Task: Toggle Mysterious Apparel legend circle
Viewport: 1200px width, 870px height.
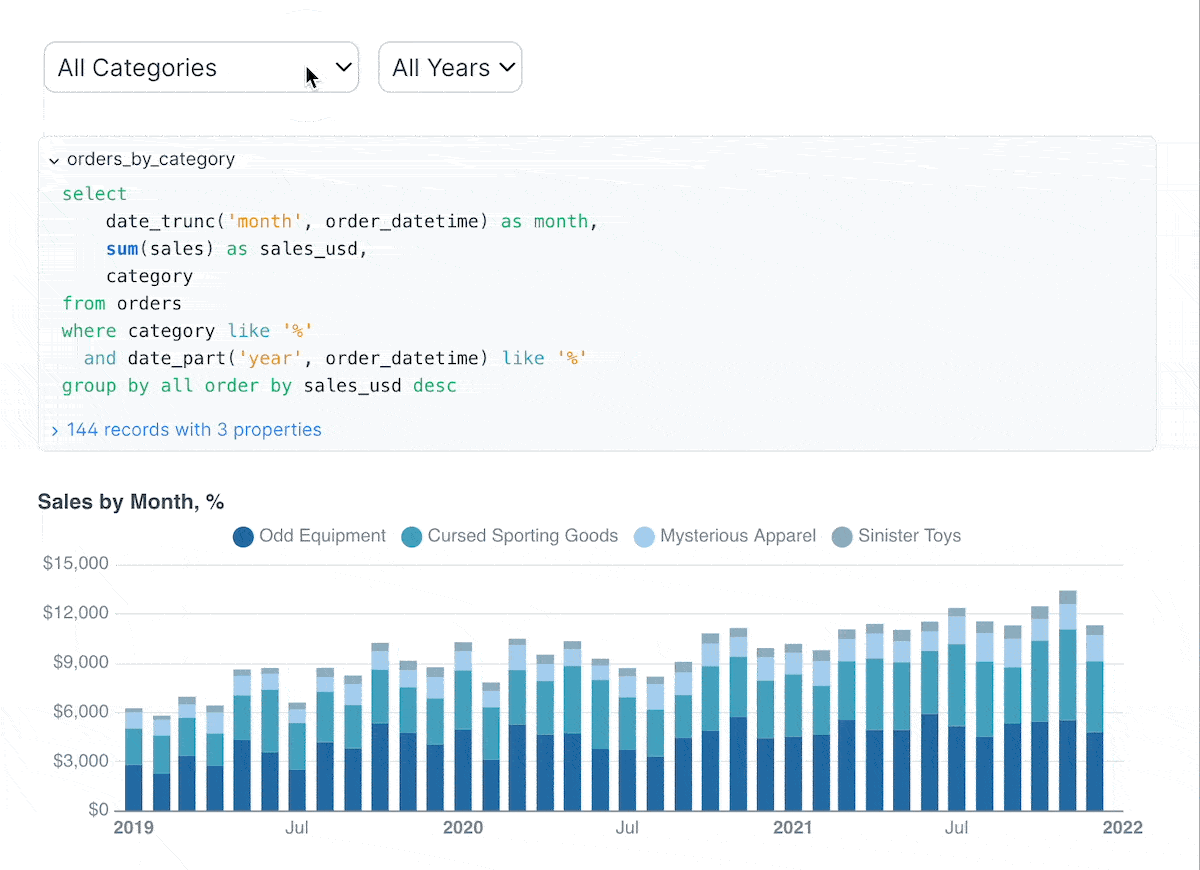Action: [644, 537]
